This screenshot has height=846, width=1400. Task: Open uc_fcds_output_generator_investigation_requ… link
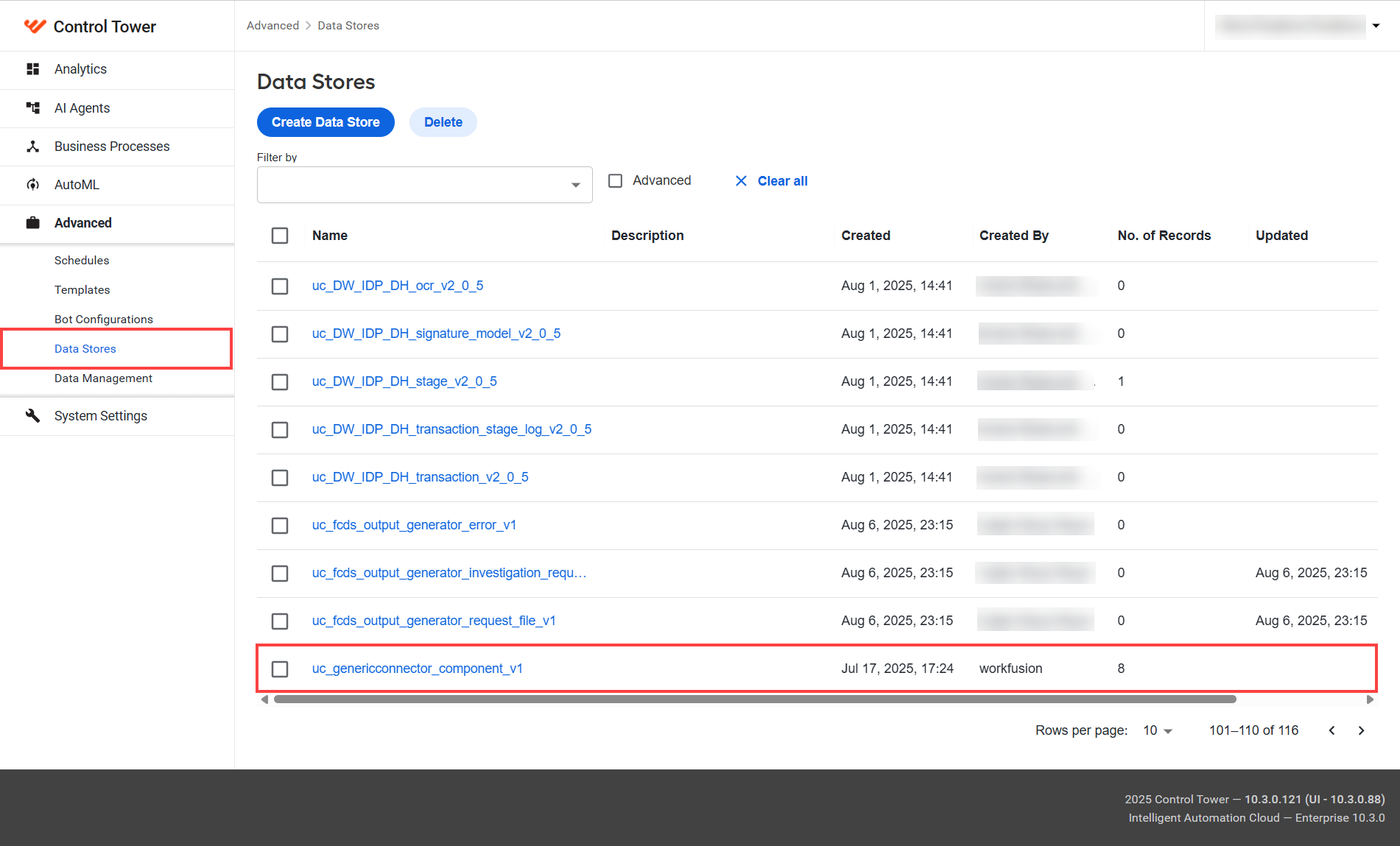(x=449, y=573)
